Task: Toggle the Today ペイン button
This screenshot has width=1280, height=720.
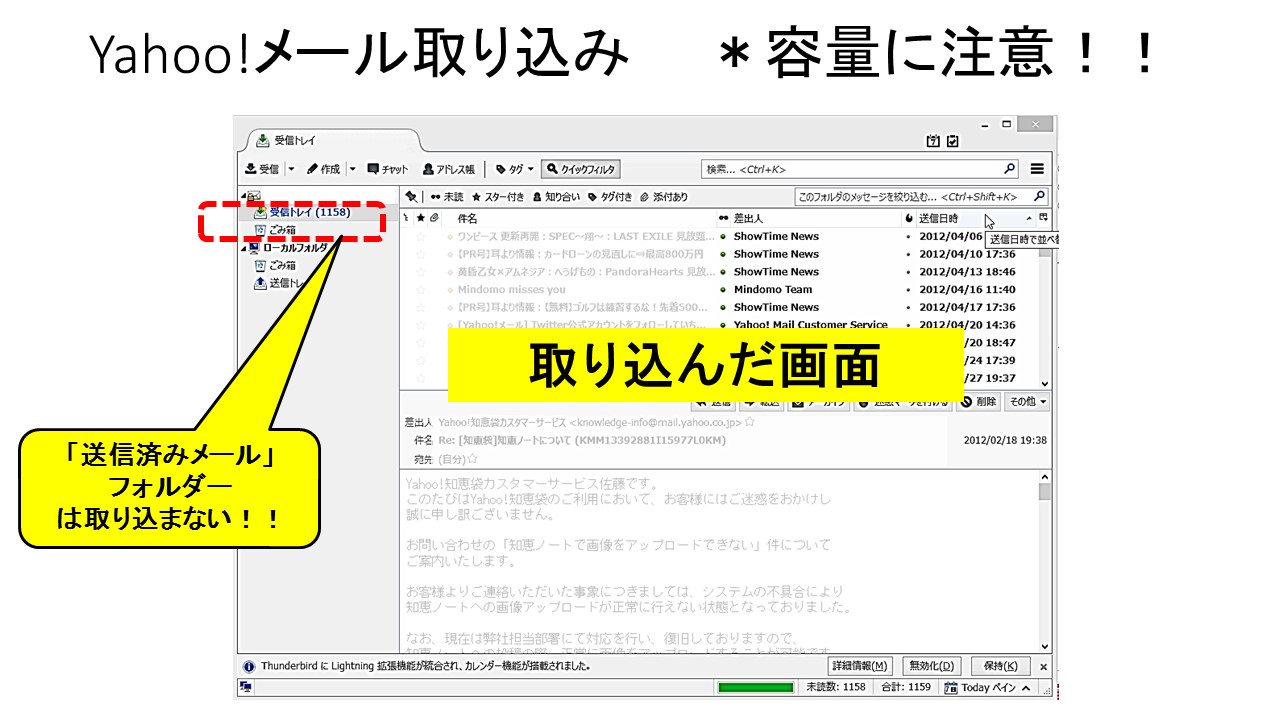Action: pos(985,687)
